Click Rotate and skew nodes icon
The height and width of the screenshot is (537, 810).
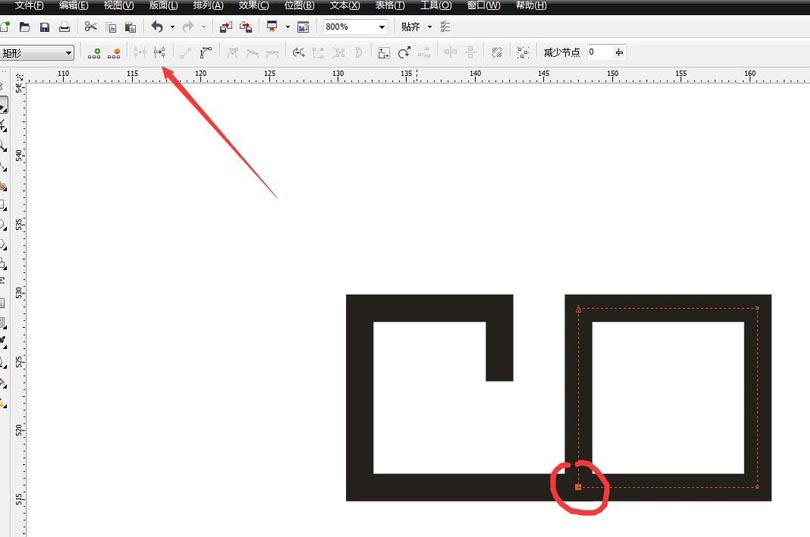click(x=404, y=52)
